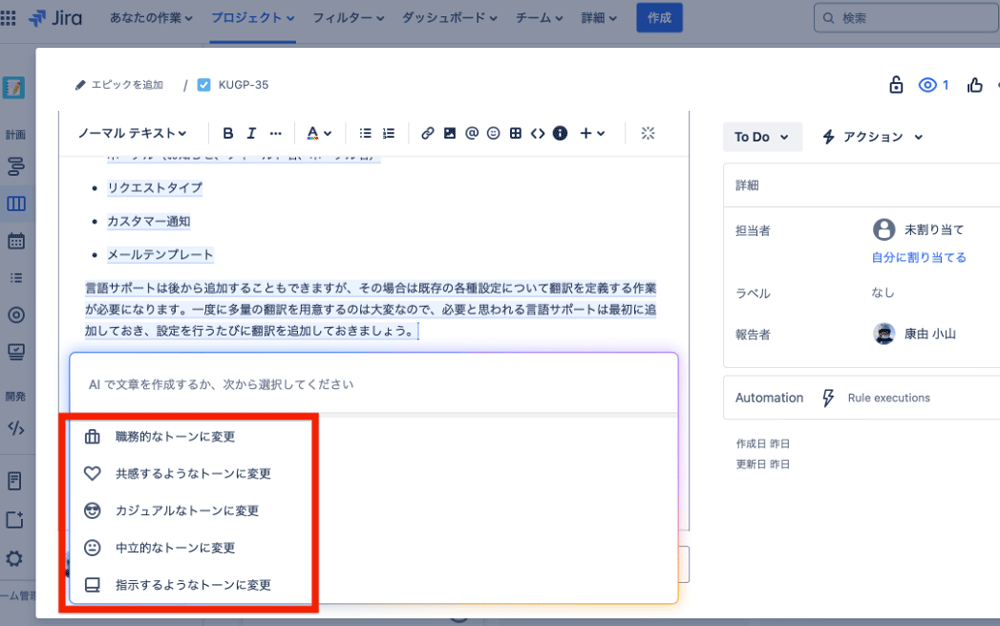1000x626 pixels.
Task: Open the チーム menu
Action: tap(539, 18)
